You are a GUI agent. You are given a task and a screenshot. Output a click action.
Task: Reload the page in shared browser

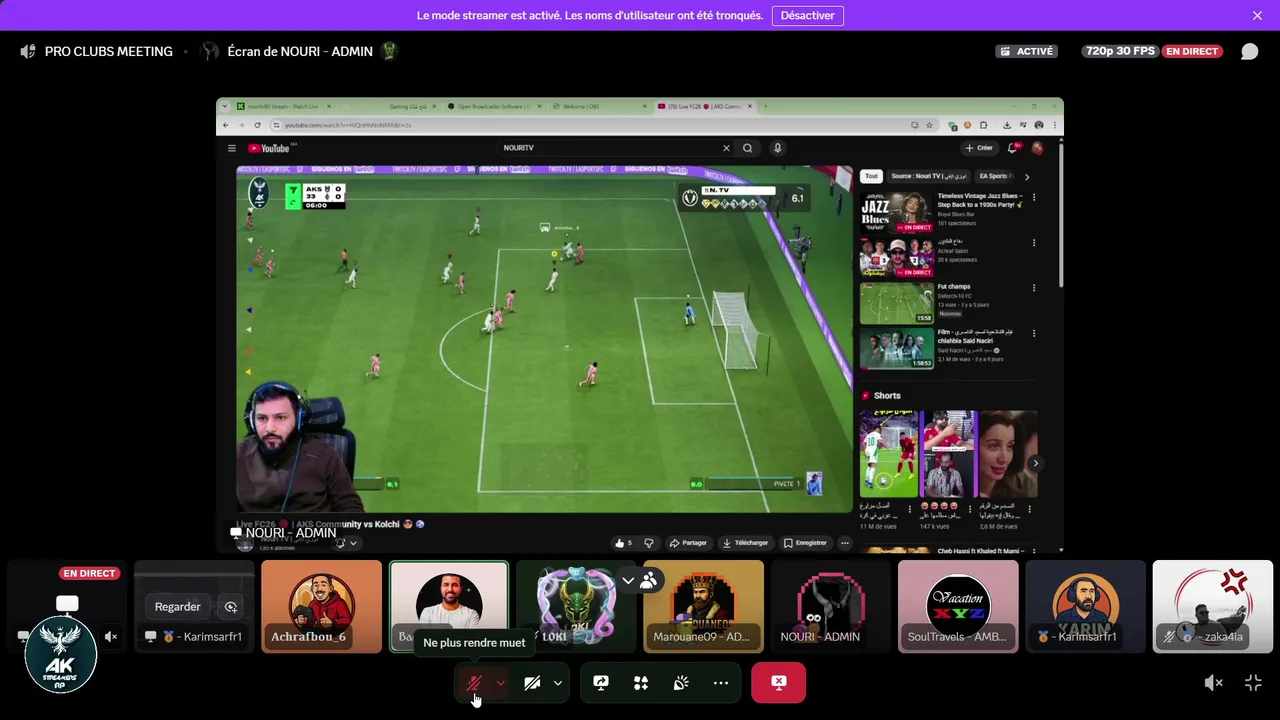click(258, 125)
